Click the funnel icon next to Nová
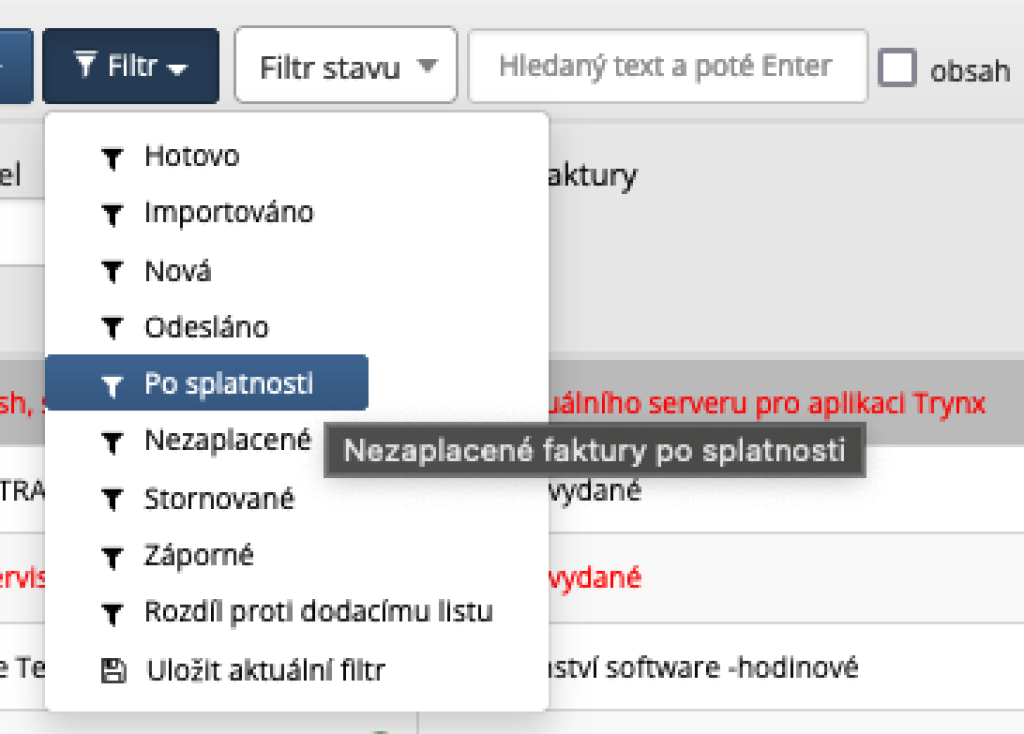The image size is (1024, 734). coord(113,271)
